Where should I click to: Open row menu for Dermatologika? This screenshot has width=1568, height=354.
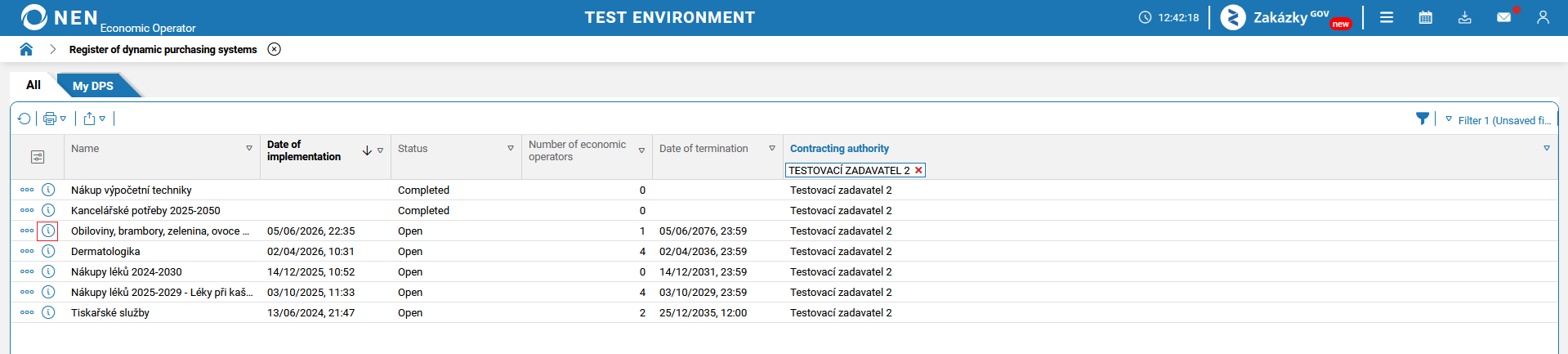27,251
